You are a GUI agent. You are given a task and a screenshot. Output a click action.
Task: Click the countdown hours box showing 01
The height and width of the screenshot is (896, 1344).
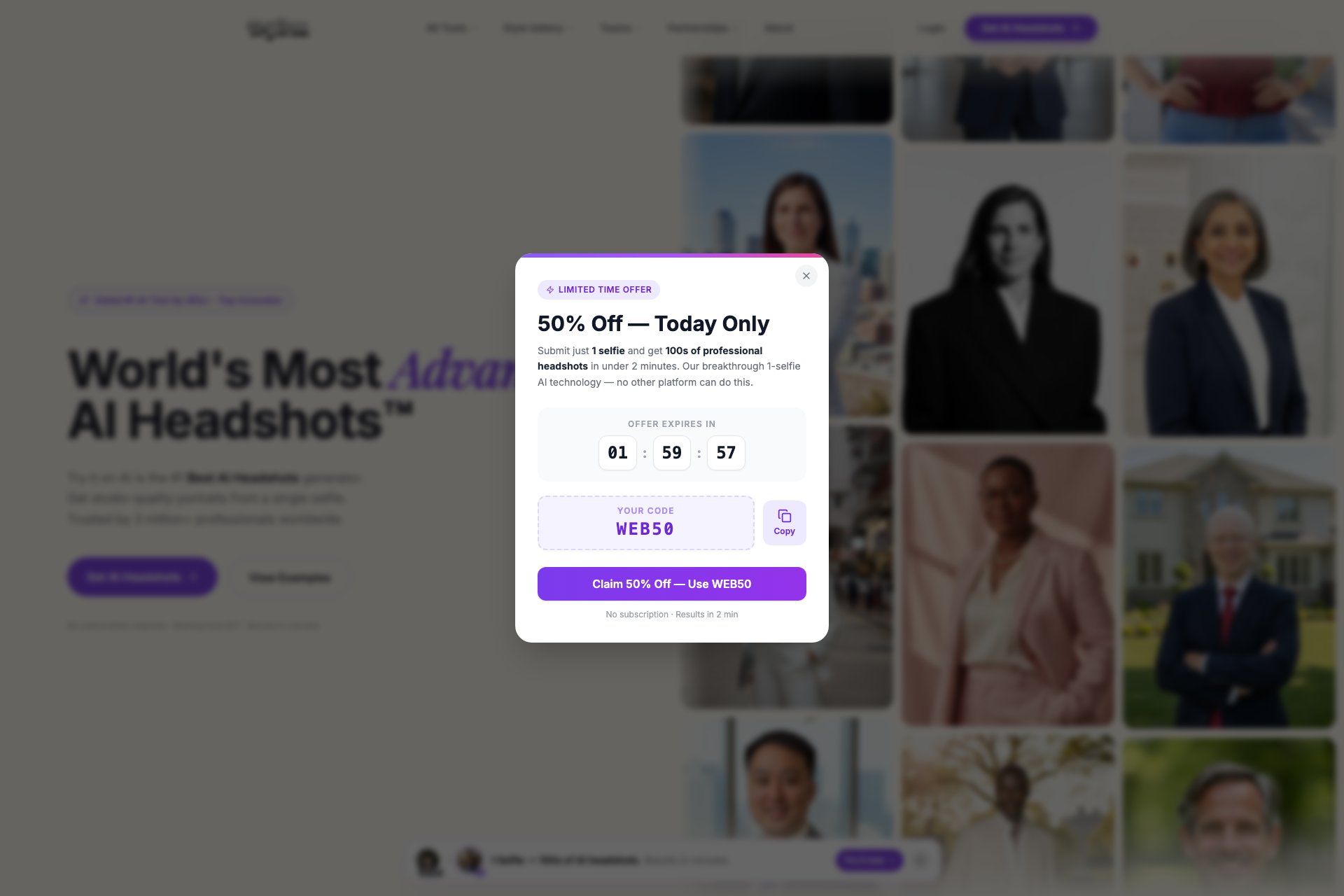point(617,453)
